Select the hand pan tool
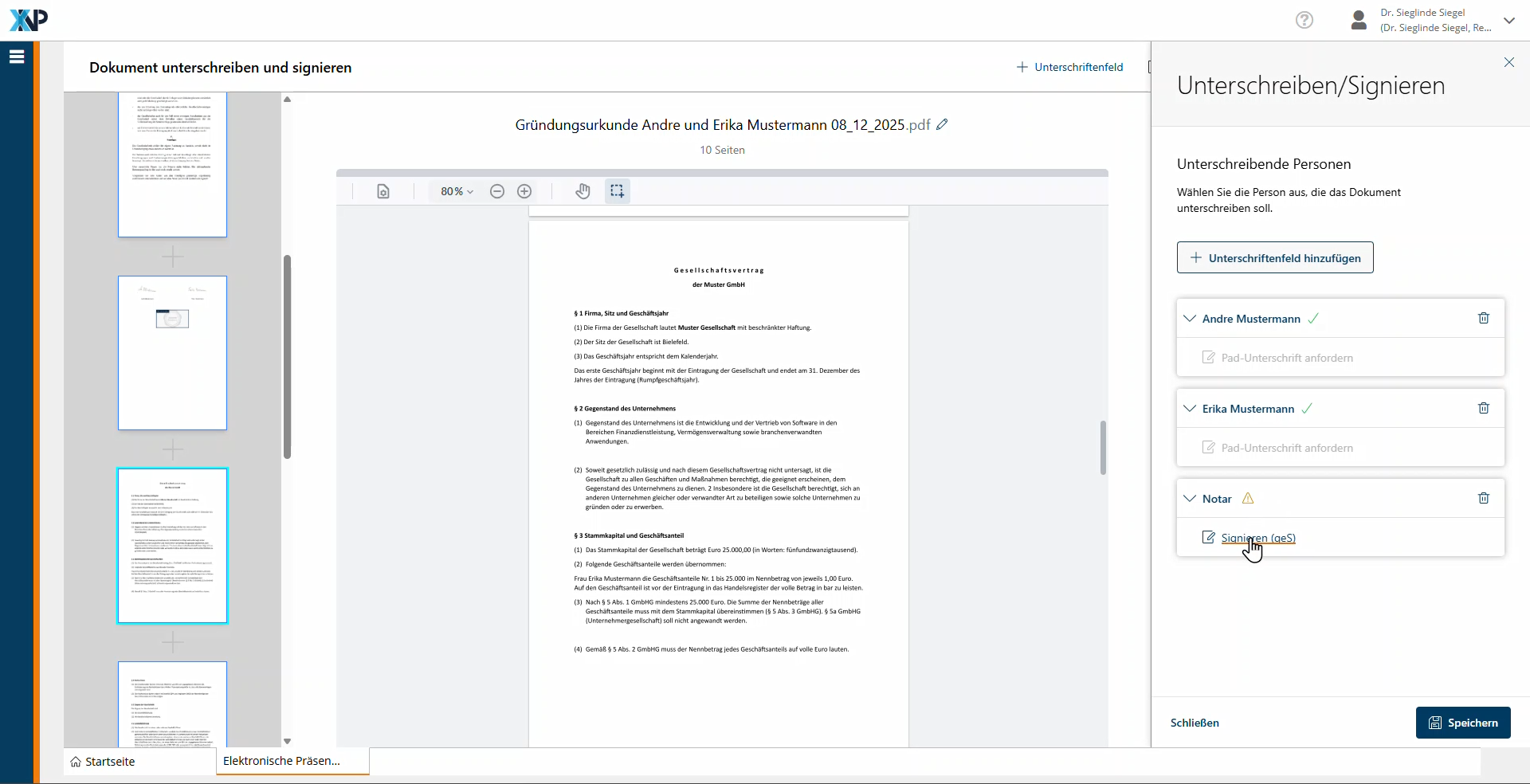Screen dimensions: 1530x784 pyautogui.click(x=583, y=191)
